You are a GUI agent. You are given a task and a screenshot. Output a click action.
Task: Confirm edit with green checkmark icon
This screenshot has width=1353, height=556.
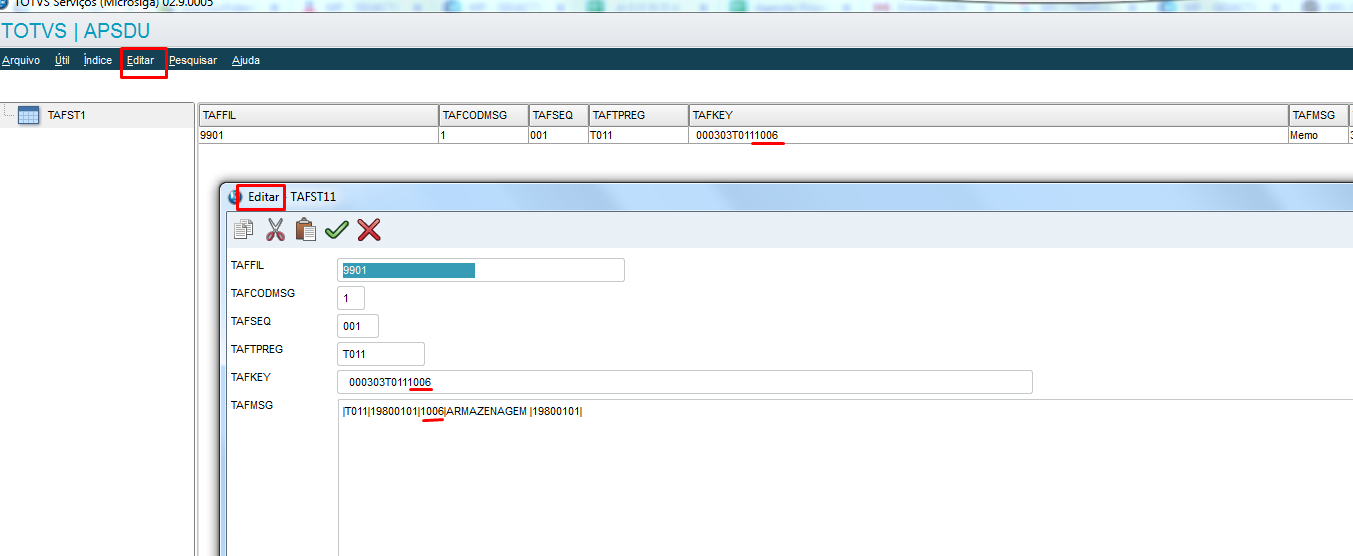click(x=337, y=230)
